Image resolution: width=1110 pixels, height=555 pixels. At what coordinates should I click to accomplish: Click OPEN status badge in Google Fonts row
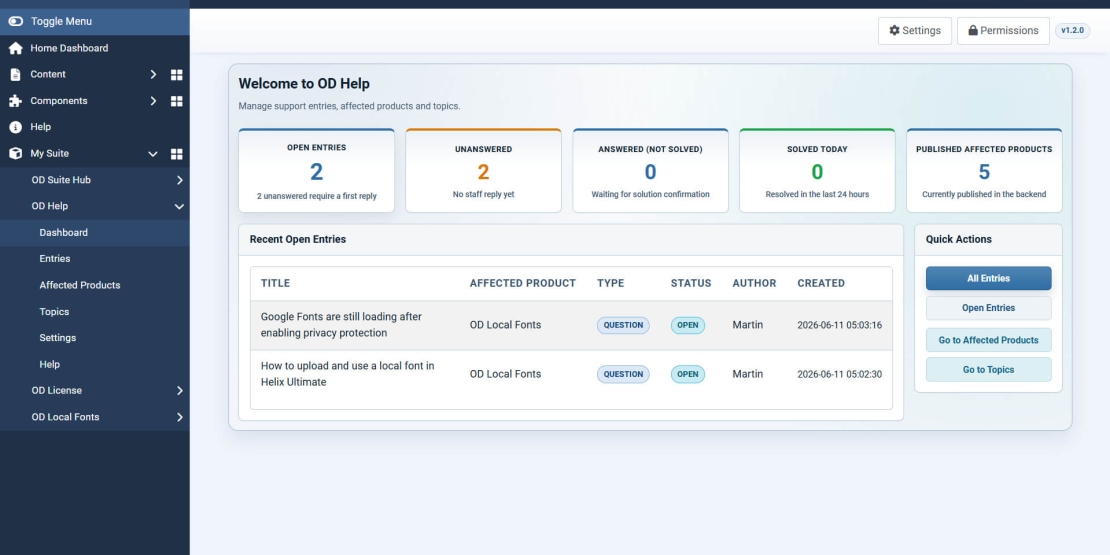(x=687, y=326)
